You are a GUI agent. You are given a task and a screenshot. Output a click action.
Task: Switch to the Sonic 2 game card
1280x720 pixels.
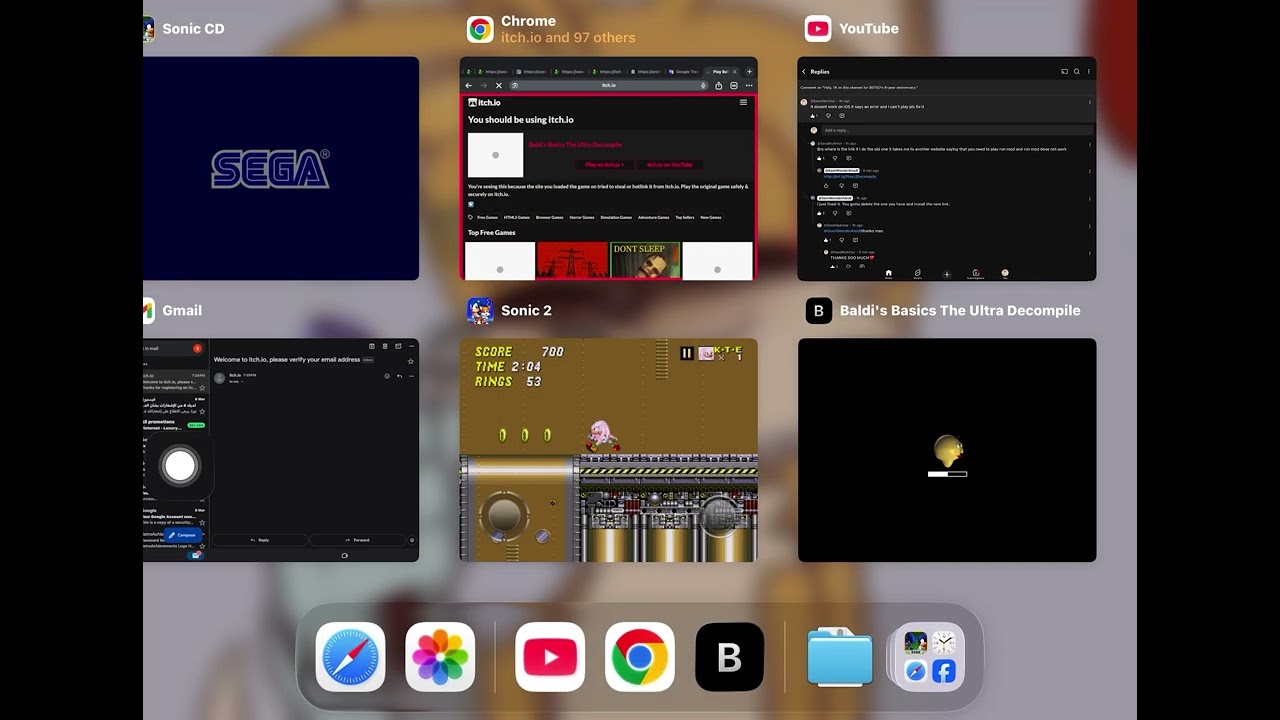[x=608, y=450]
